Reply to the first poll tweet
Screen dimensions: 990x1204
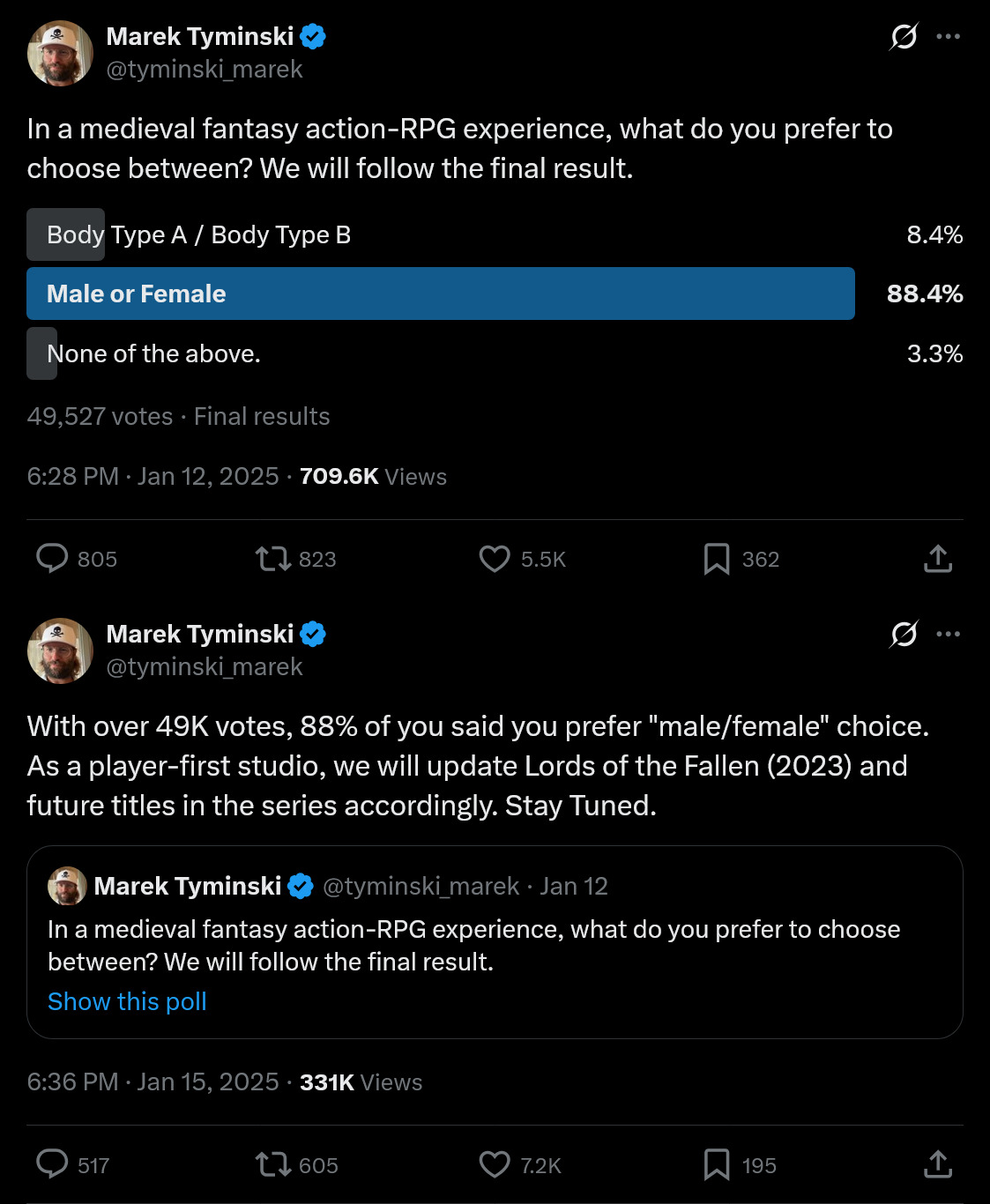(x=52, y=559)
